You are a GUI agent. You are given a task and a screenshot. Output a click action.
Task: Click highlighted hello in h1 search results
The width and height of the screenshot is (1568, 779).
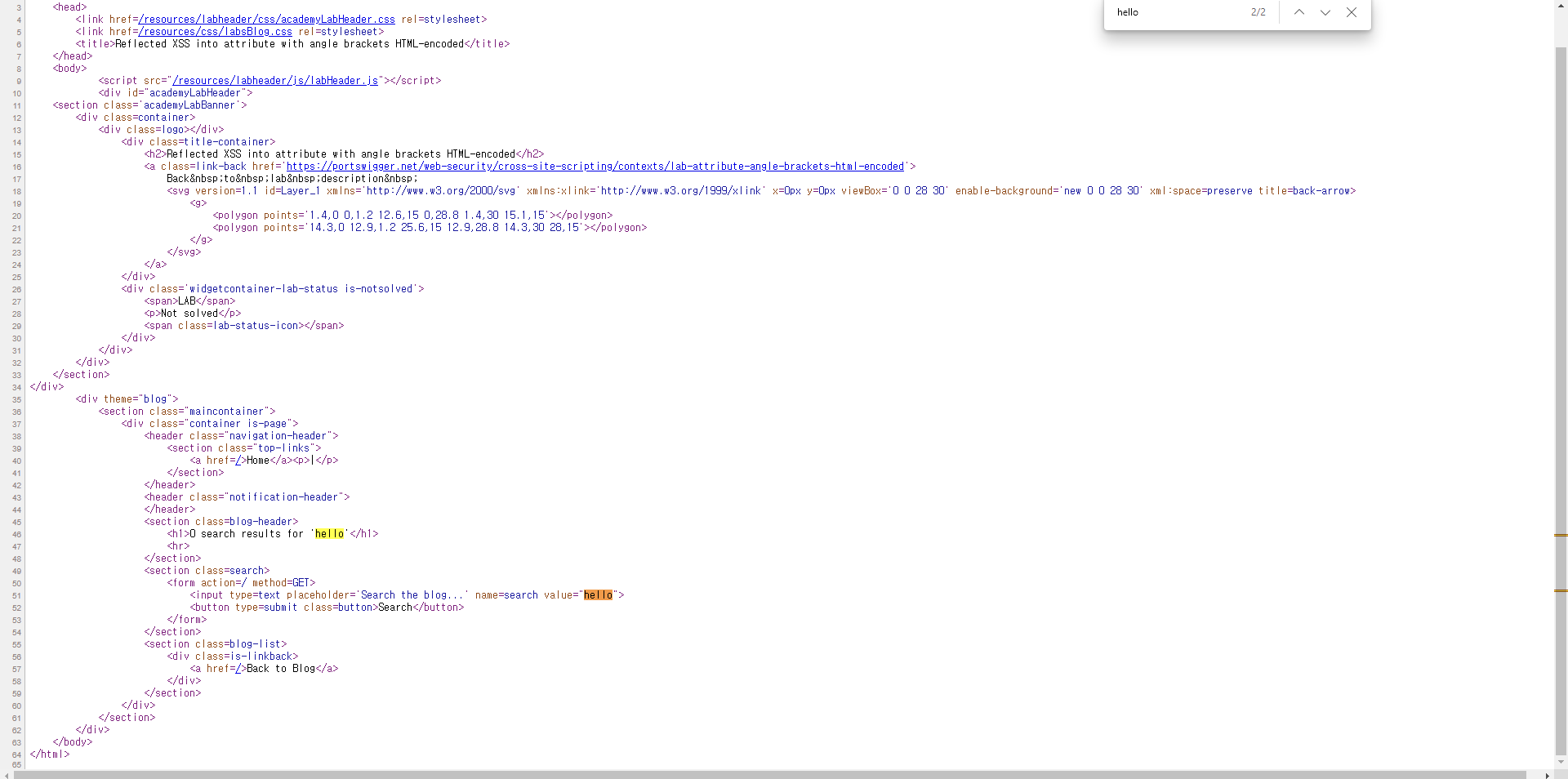coord(329,534)
